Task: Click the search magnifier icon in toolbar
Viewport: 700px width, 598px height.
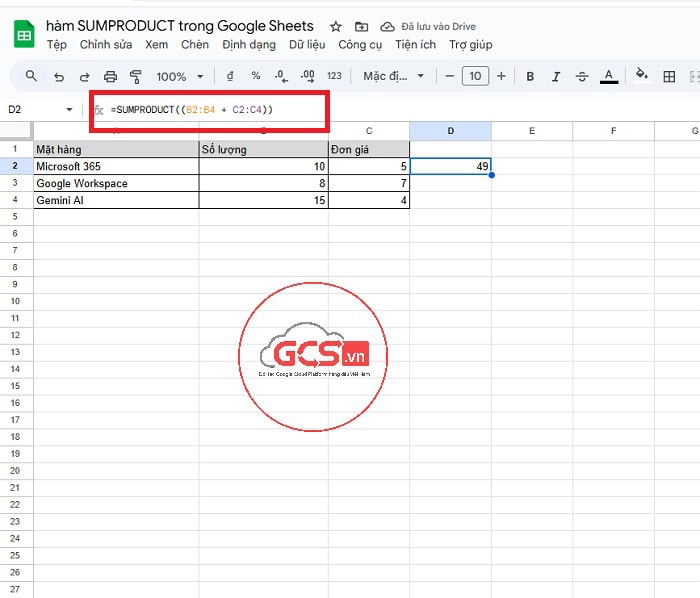Action: coord(31,76)
